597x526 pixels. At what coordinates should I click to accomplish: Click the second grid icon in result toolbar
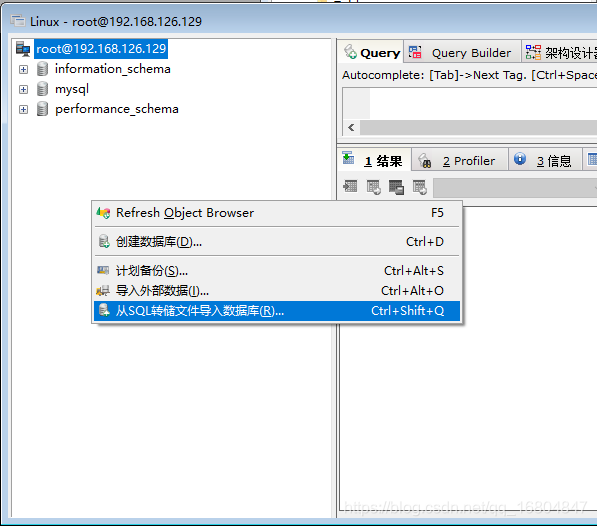point(374,187)
